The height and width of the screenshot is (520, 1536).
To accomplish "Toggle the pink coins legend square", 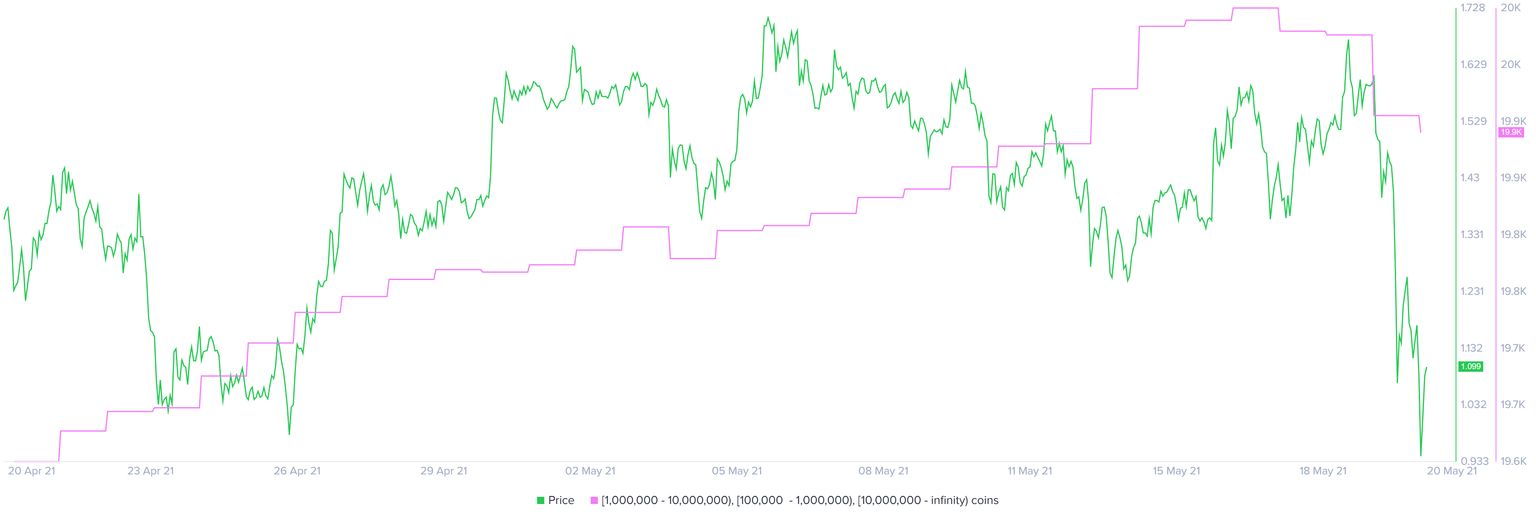I will tap(594, 500).
